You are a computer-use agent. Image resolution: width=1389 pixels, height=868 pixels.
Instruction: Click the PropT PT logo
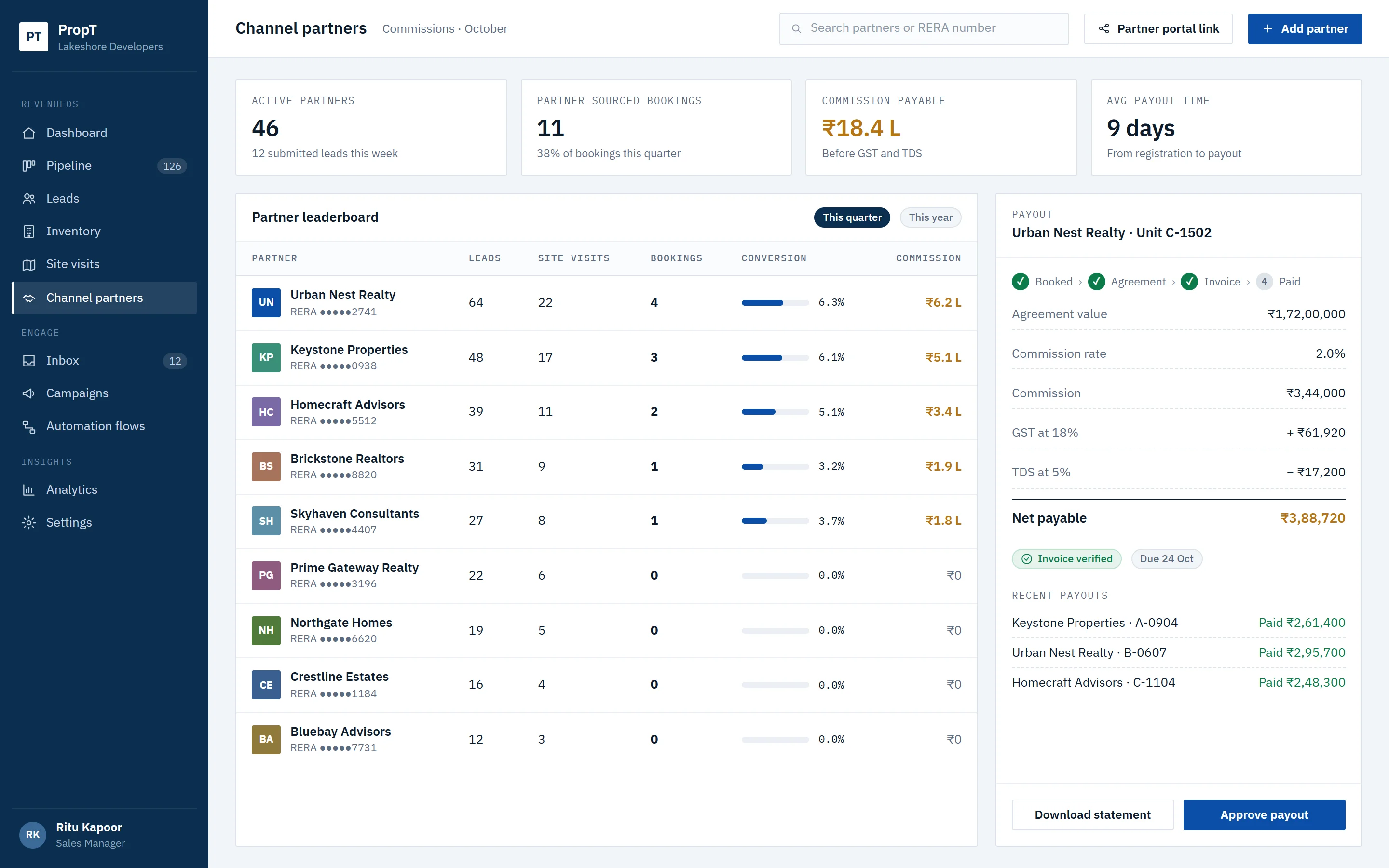[x=33, y=37]
